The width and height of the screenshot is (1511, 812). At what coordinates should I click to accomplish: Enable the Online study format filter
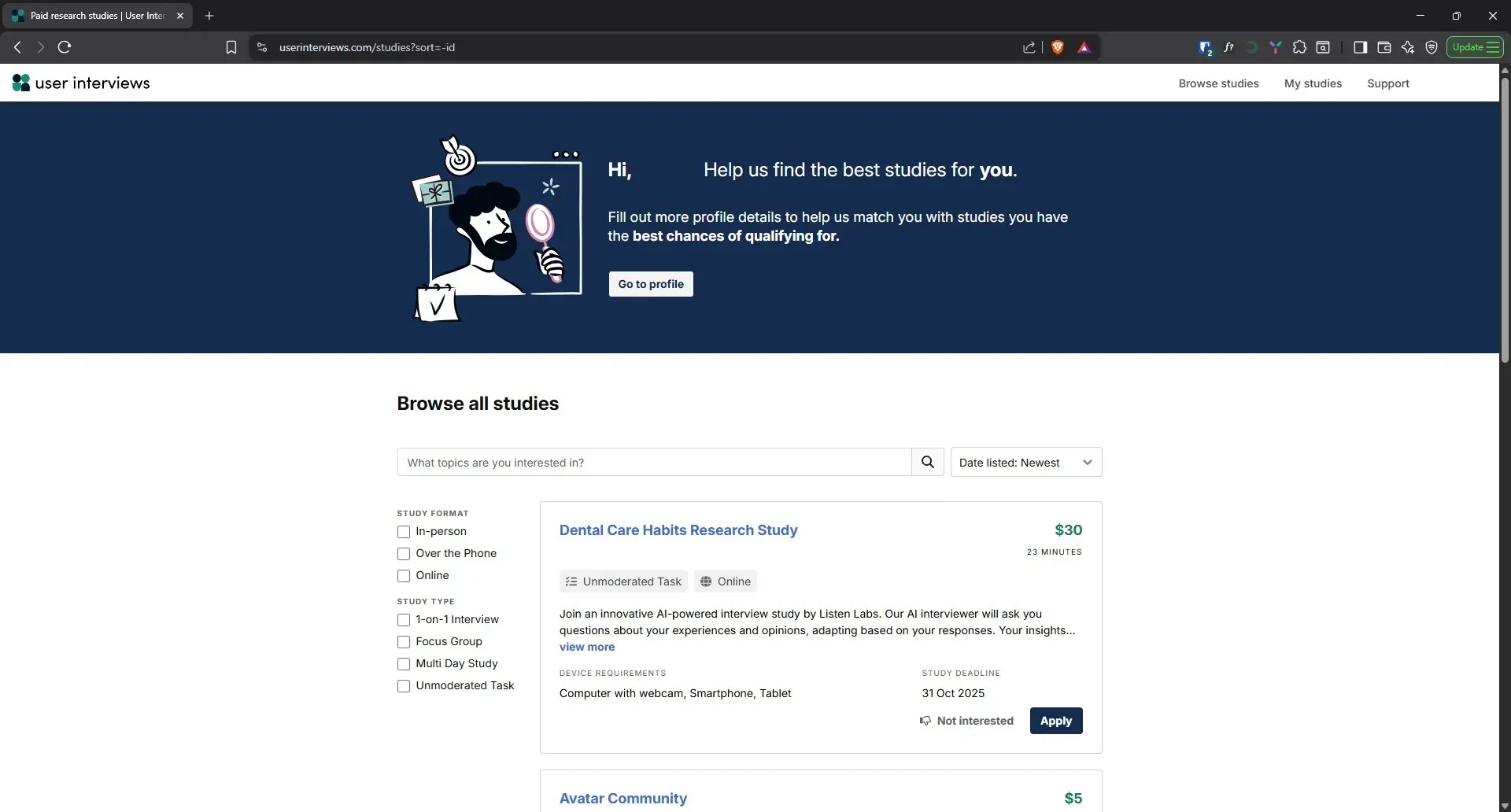[x=404, y=576]
